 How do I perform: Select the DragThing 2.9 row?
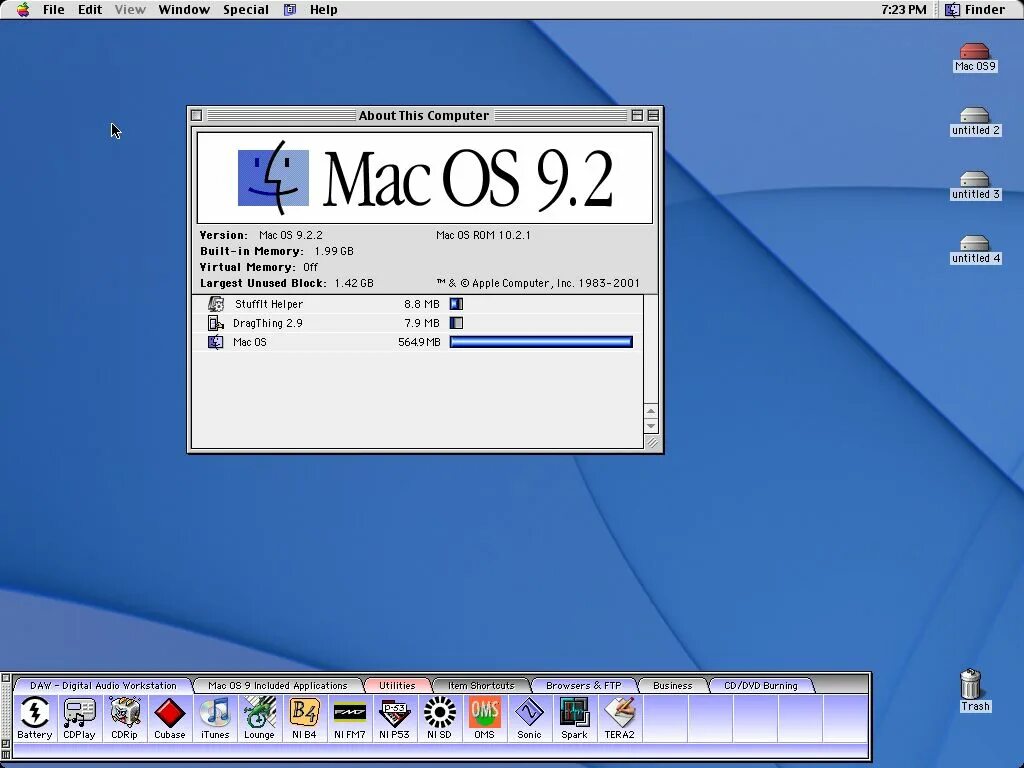(418, 323)
